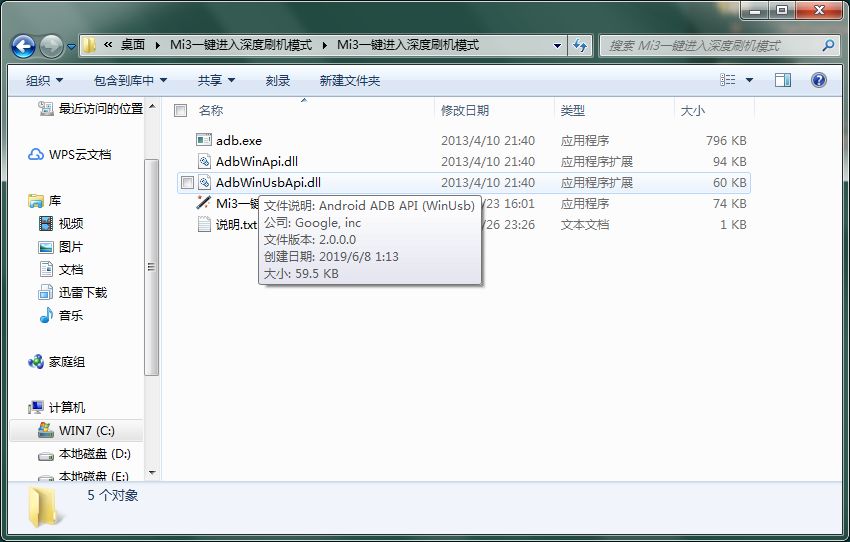Click the Back navigation arrow
Screen dimensions: 850x542
(23, 47)
